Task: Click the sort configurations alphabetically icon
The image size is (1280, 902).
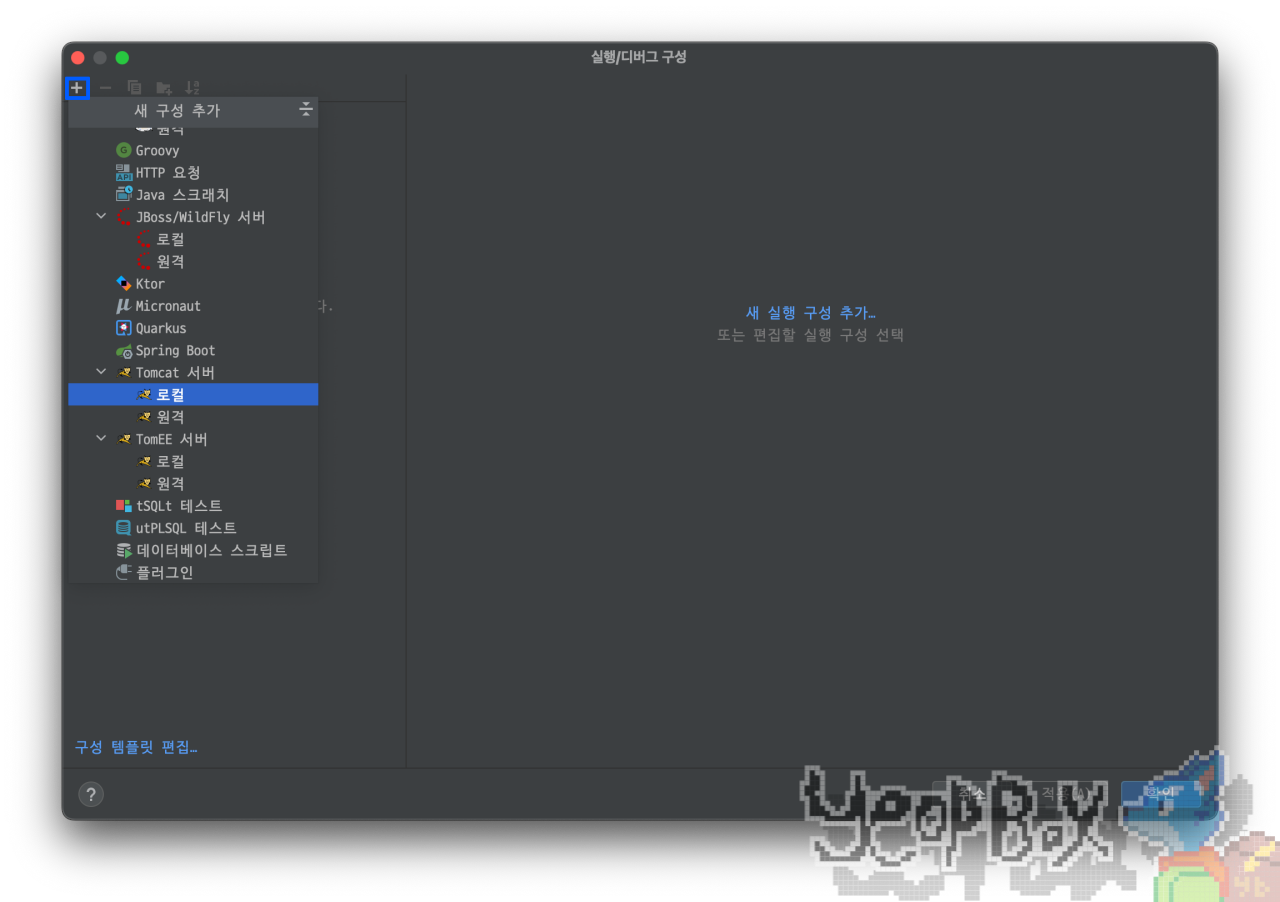Action: (192, 88)
